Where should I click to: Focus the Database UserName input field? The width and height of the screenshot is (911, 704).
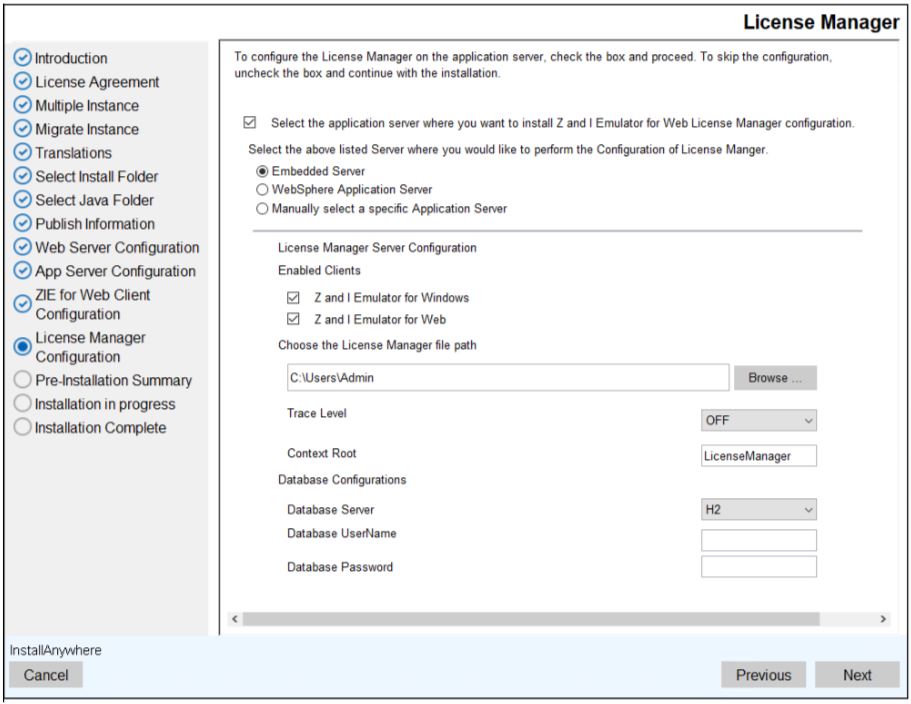[x=759, y=541]
